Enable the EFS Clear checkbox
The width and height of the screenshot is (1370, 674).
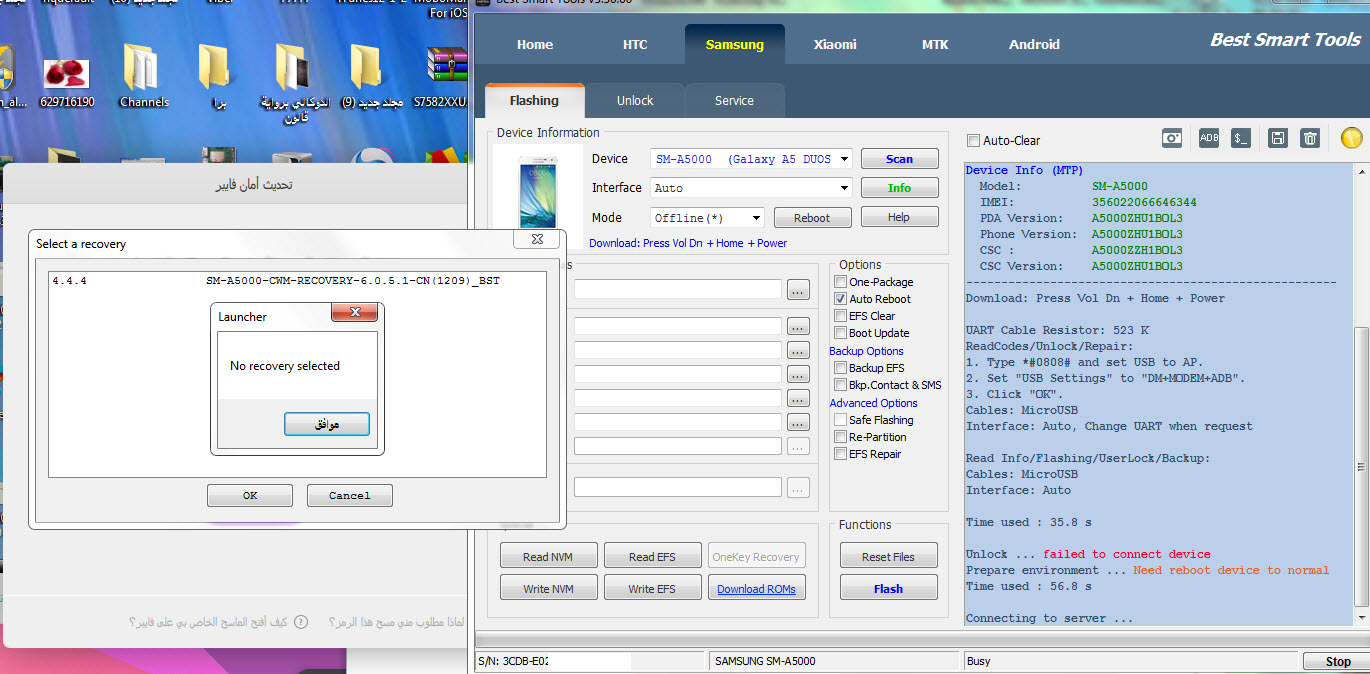(x=841, y=316)
